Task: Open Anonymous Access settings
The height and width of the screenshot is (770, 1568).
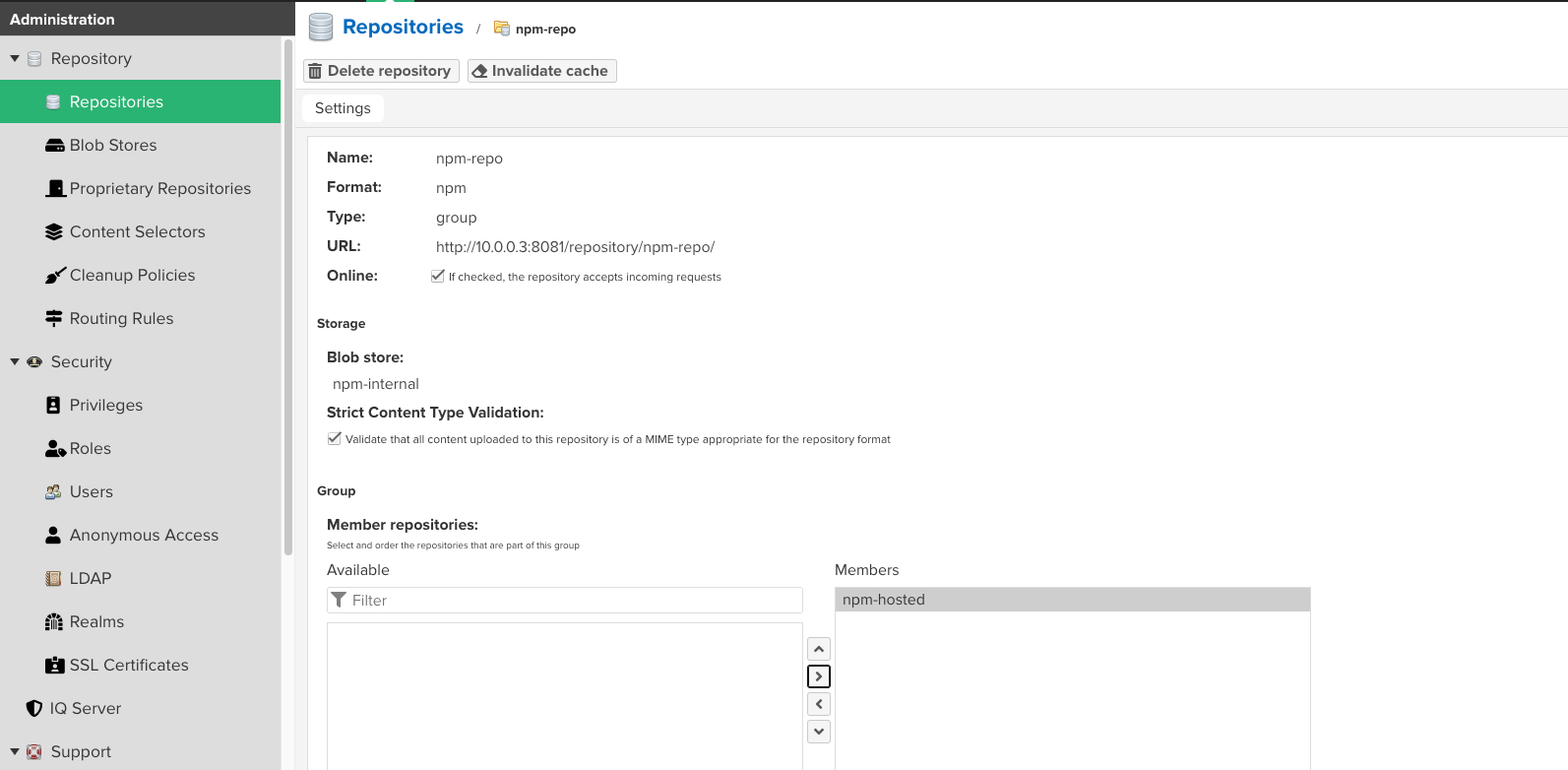Action: point(140,536)
